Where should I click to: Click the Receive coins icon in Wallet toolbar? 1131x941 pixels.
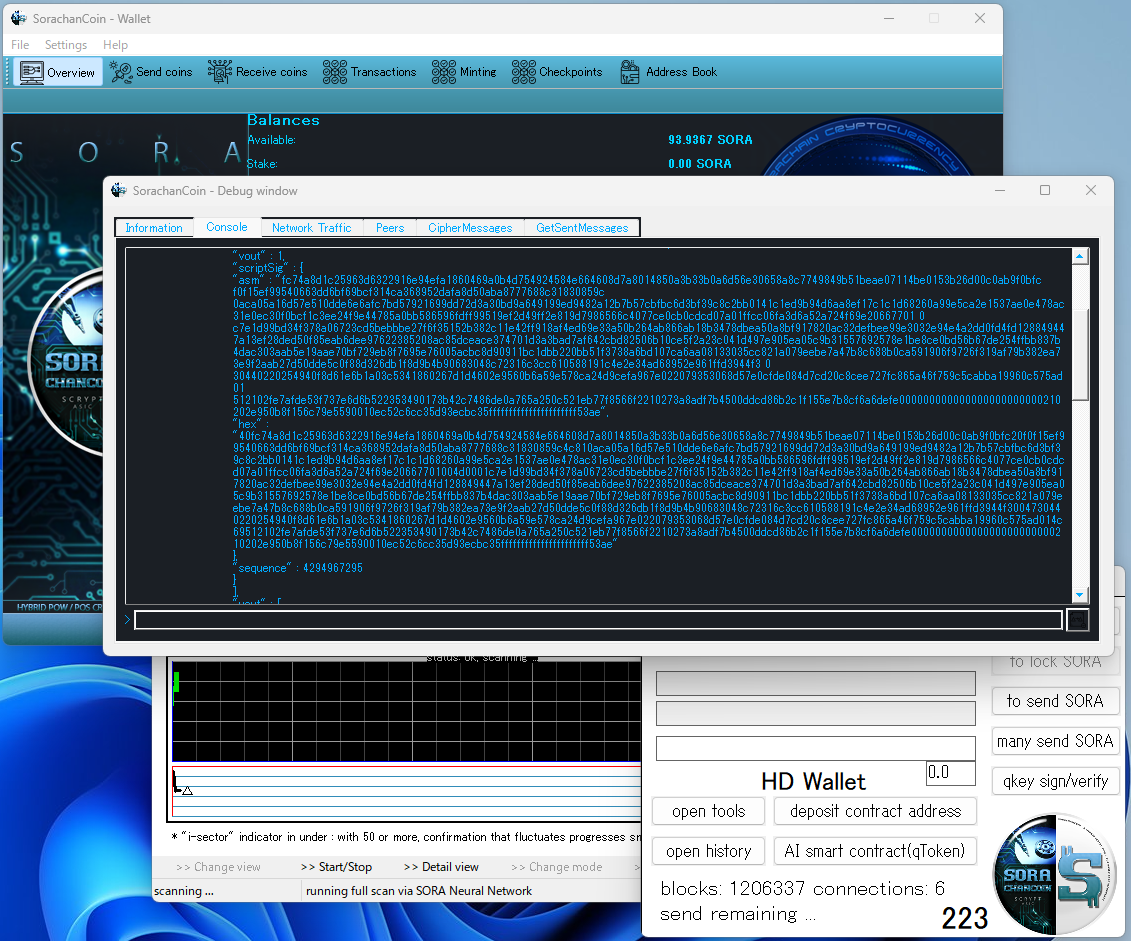click(219, 72)
